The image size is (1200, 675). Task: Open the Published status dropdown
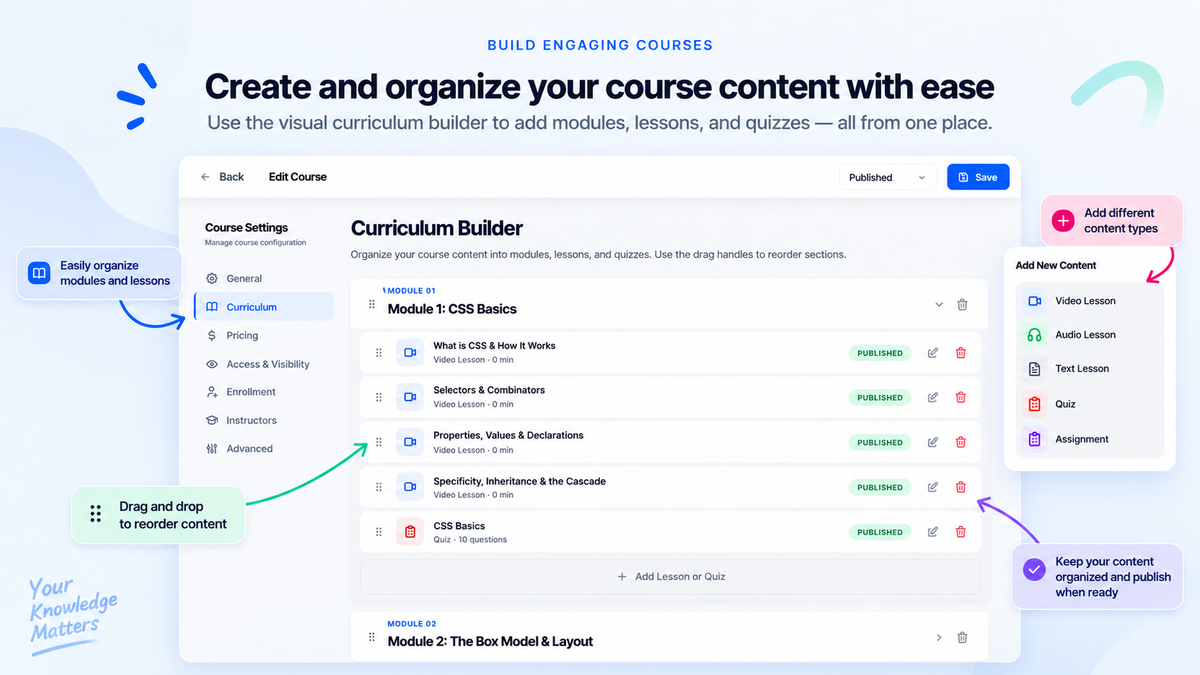[888, 177]
